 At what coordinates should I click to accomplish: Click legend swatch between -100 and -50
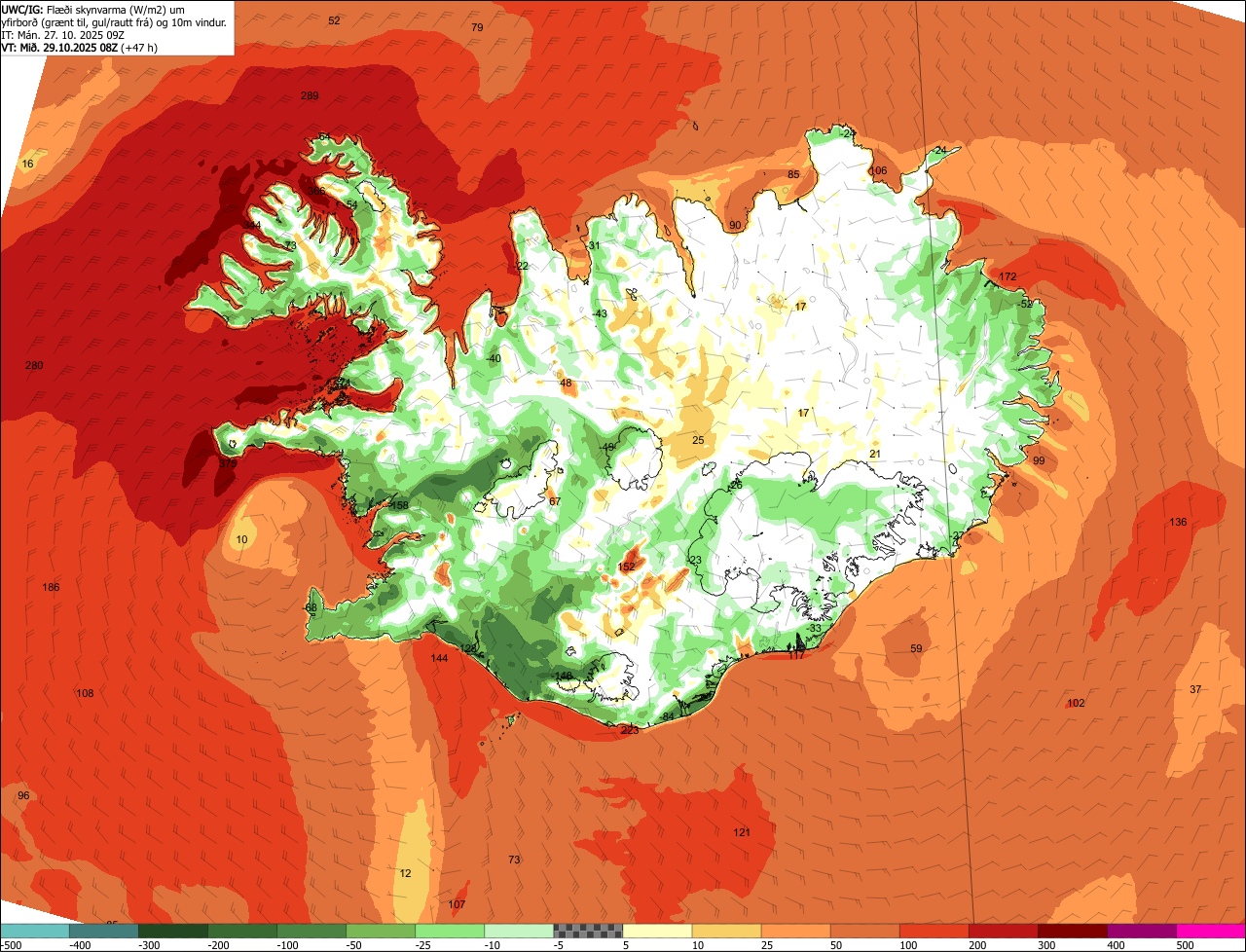click(311, 931)
